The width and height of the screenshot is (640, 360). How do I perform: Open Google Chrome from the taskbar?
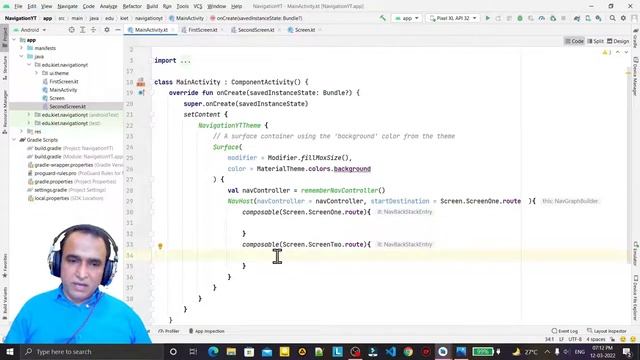click(x=408, y=351)
